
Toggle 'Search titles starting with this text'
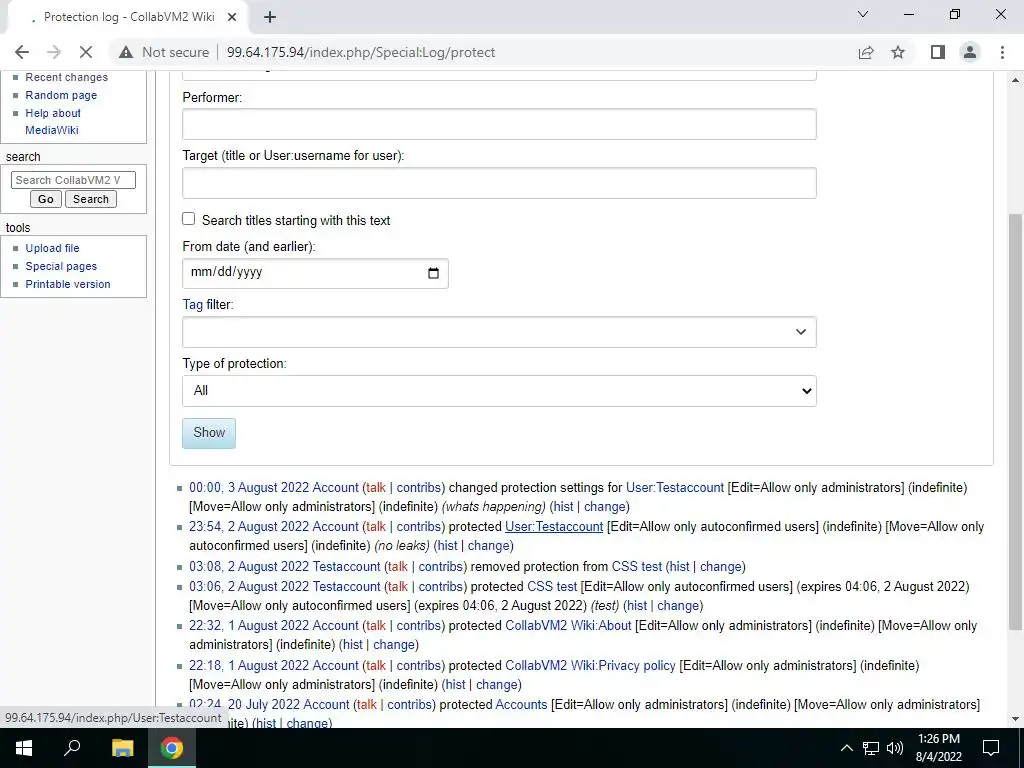(189, 219)
